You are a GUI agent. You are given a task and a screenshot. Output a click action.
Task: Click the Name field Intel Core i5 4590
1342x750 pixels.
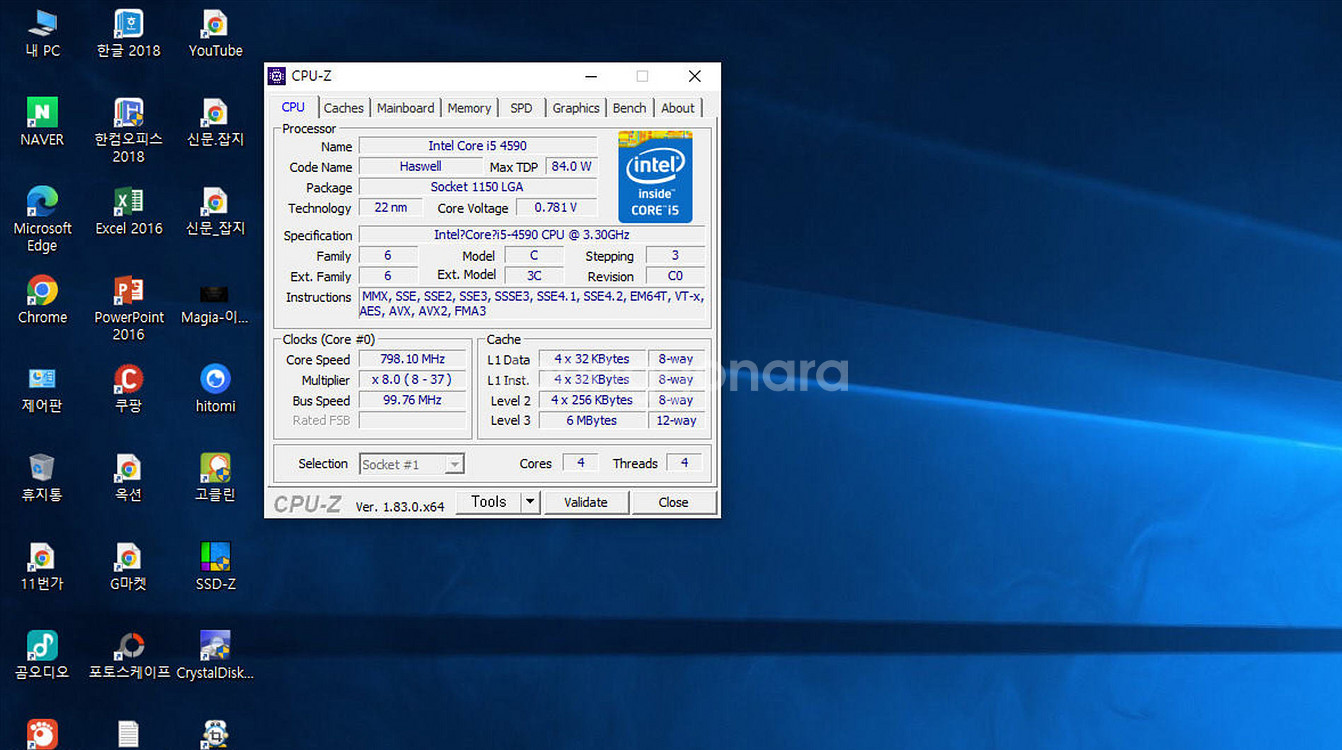pos(478,146)
